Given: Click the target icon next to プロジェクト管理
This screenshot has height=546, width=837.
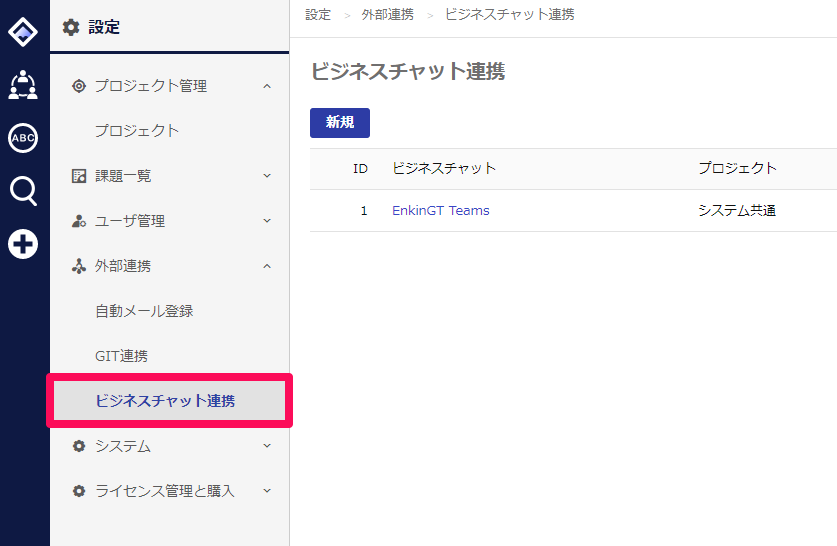Looking at the screenshot, I should [79, 86].
